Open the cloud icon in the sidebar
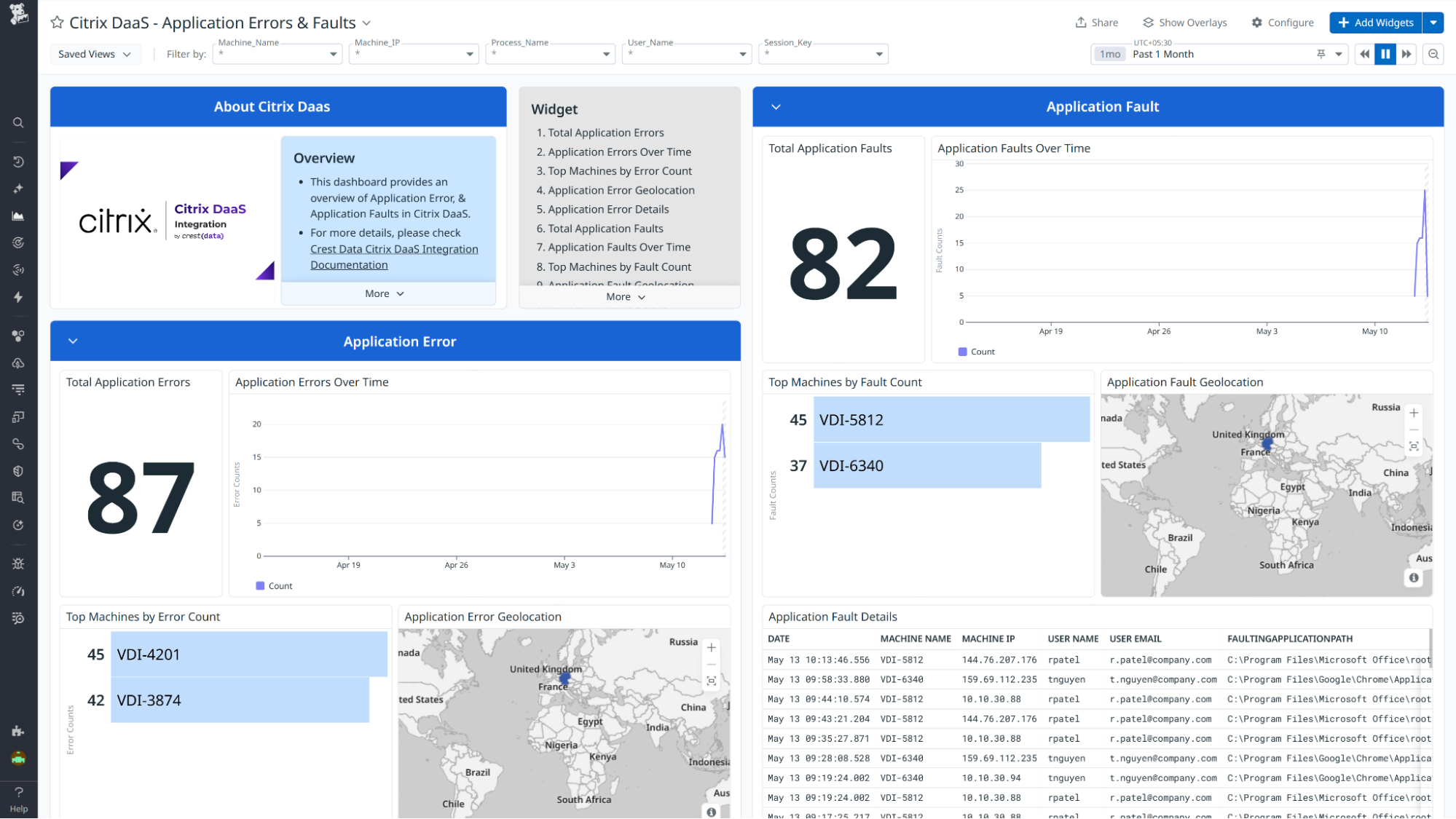Screen dimensions: 1456x819 pos(18,363)
